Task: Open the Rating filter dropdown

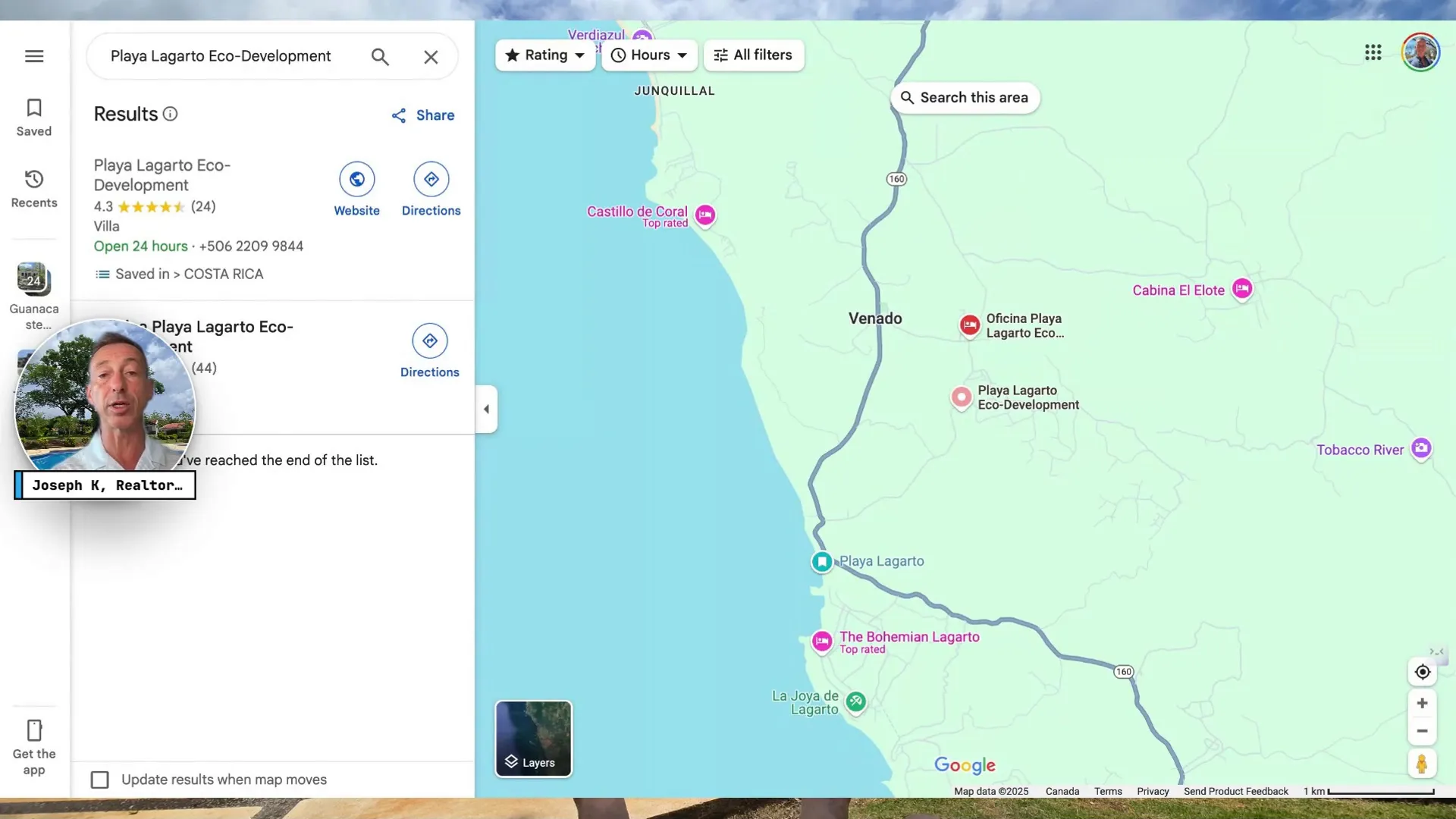Action: 545,55
